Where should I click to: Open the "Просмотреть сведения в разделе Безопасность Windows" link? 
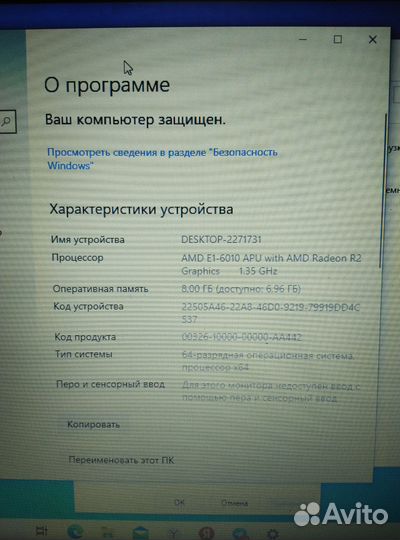click(x=162, y=159)
